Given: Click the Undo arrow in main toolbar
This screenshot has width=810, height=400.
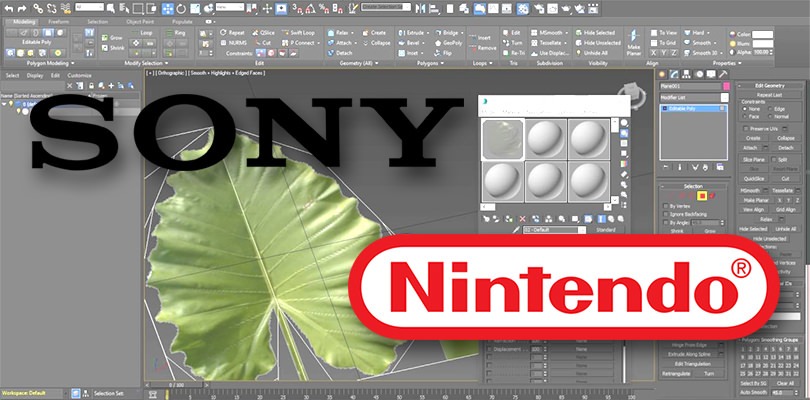Looking at the screenshot, I should (x=9, y=8).
